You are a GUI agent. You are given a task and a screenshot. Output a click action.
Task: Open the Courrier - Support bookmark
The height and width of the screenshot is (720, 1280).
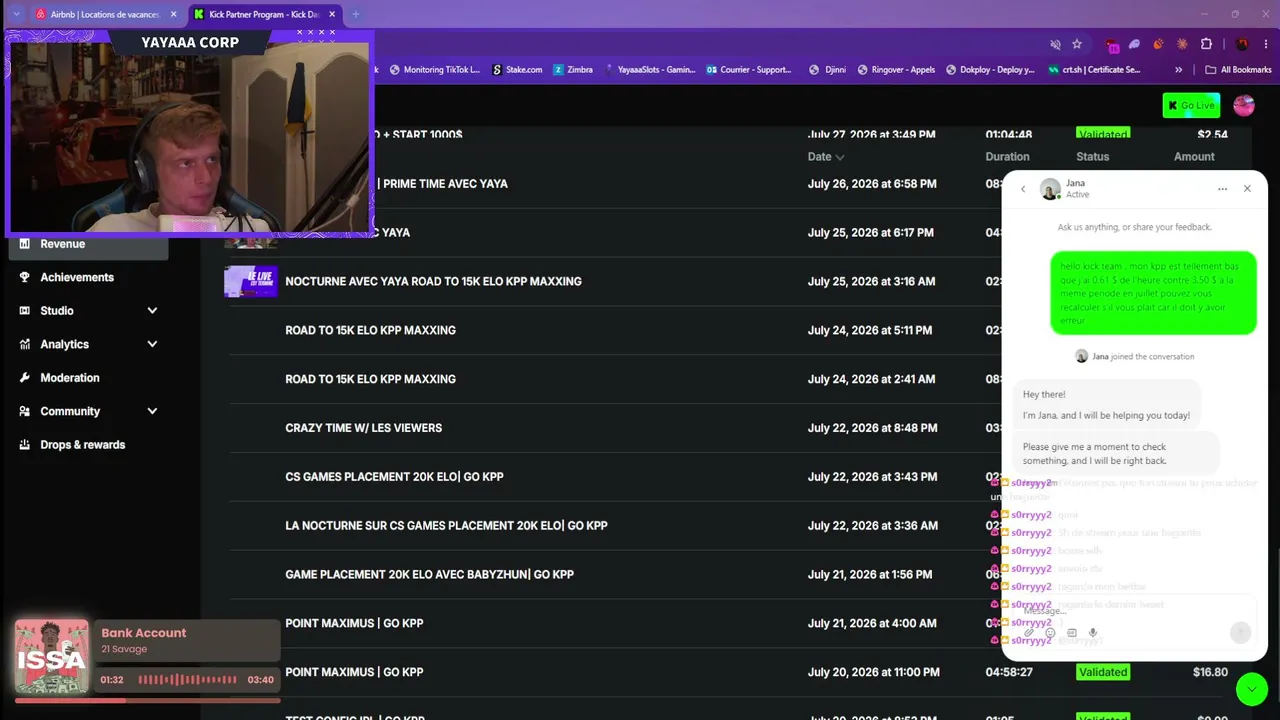point(749,70)
